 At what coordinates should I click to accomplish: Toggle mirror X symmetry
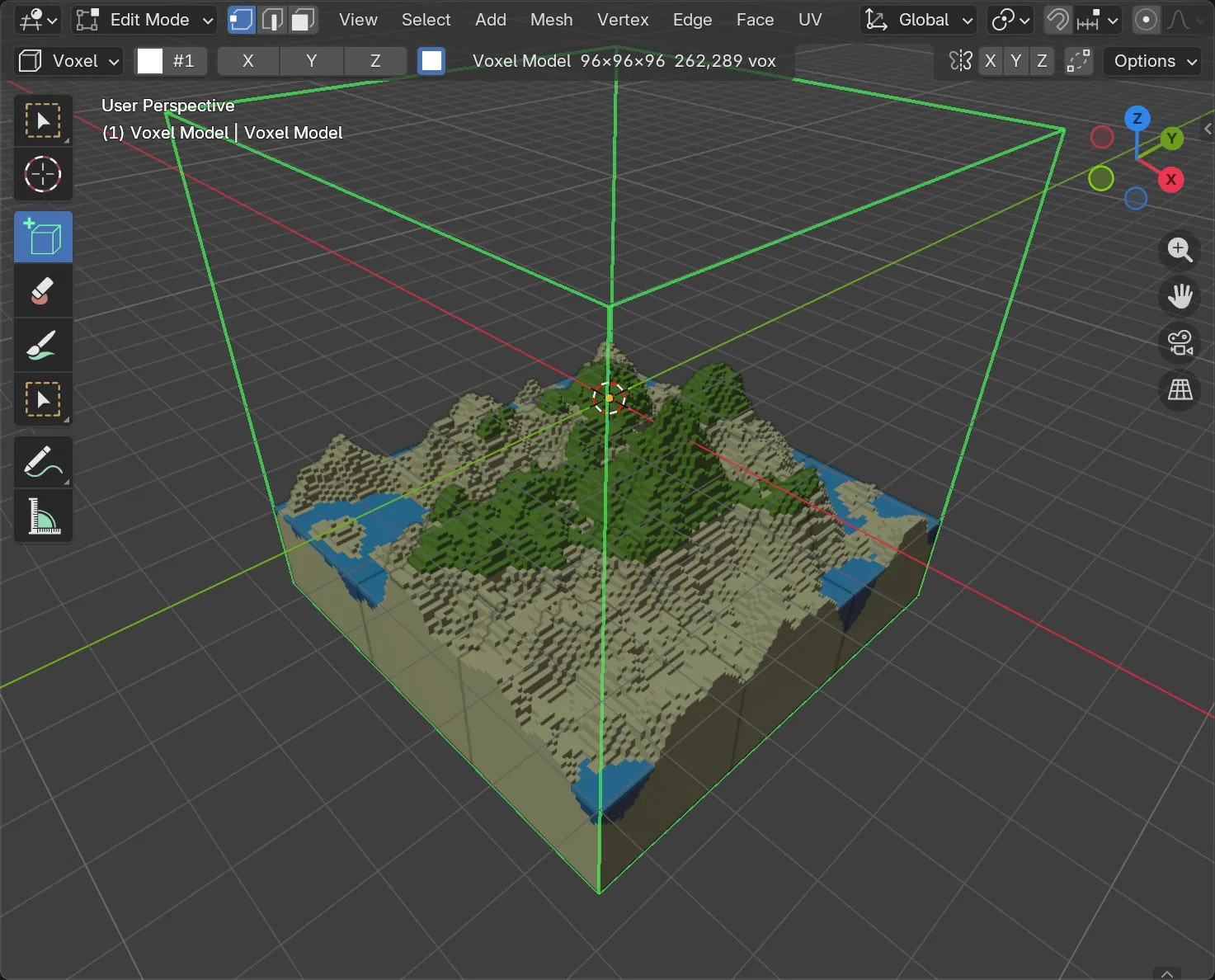pos(991,61)
